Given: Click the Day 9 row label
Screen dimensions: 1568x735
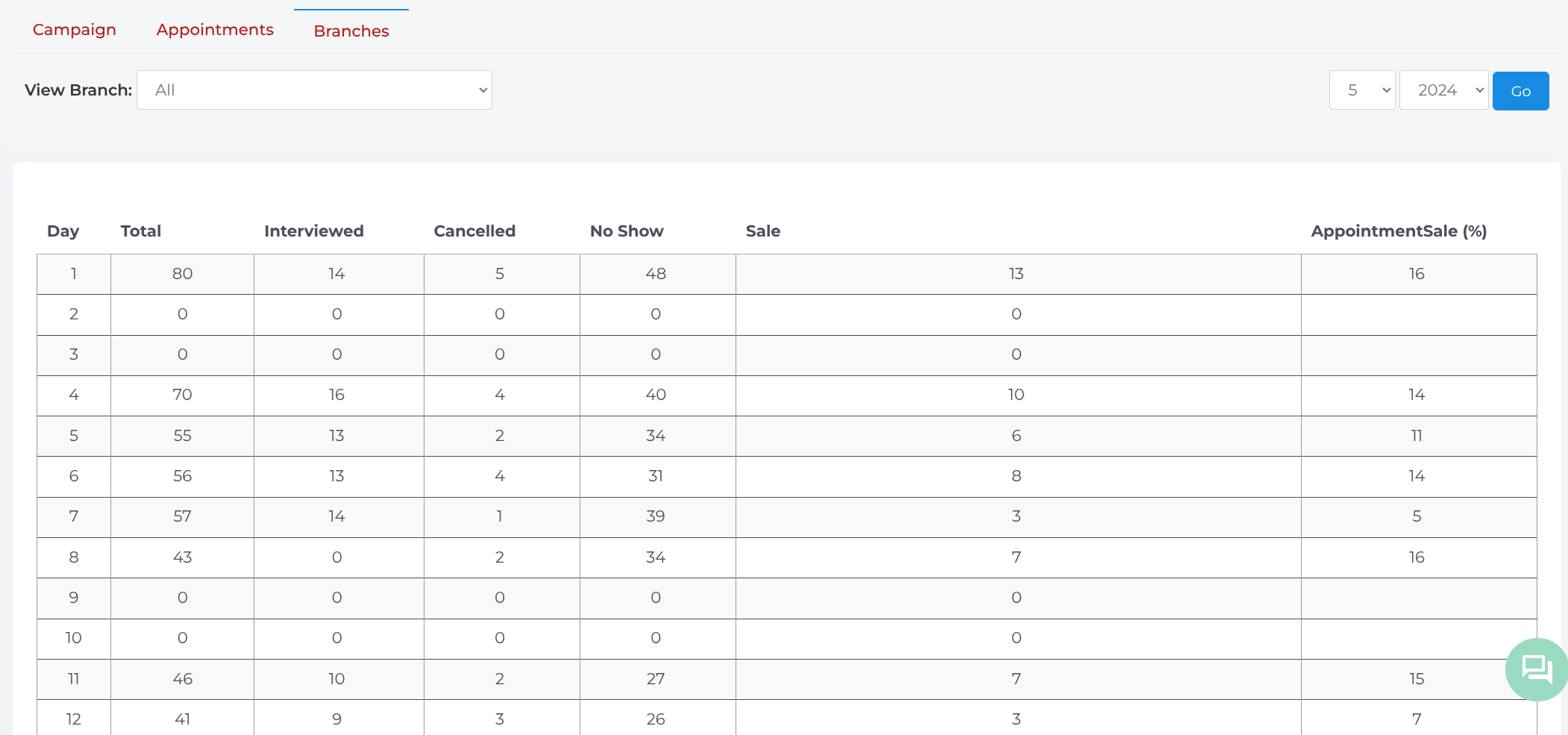Looking at the screenshot, I should click(74, 598).
